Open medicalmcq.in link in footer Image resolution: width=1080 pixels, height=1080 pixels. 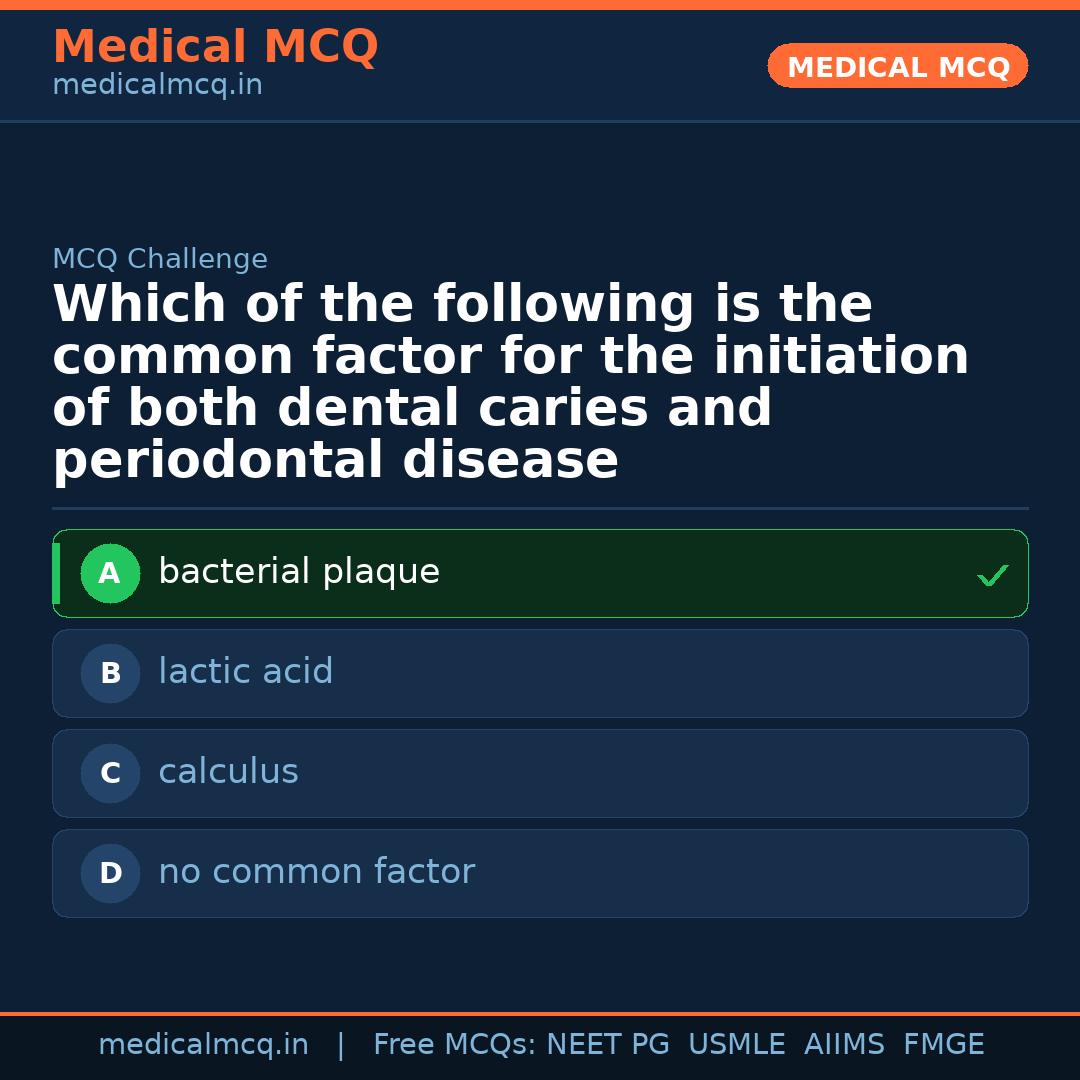pos(203,1045)
